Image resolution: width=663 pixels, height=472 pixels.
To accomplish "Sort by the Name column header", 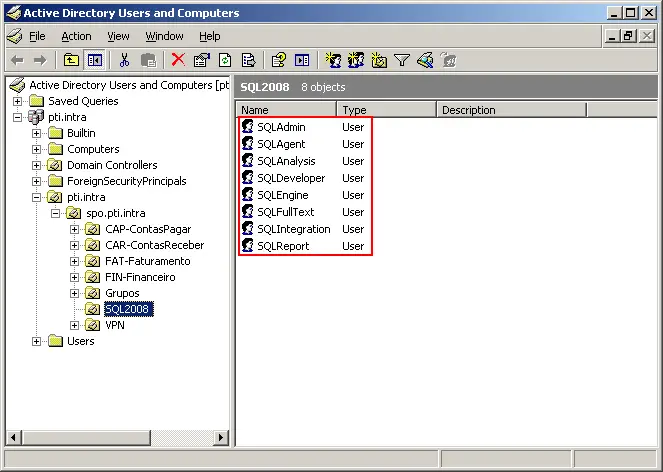I will click(286, 110).
